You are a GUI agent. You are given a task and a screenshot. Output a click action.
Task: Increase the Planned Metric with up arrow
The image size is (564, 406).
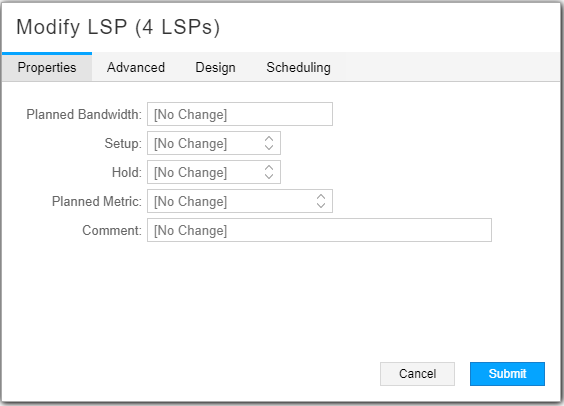[x=321, y=197]
